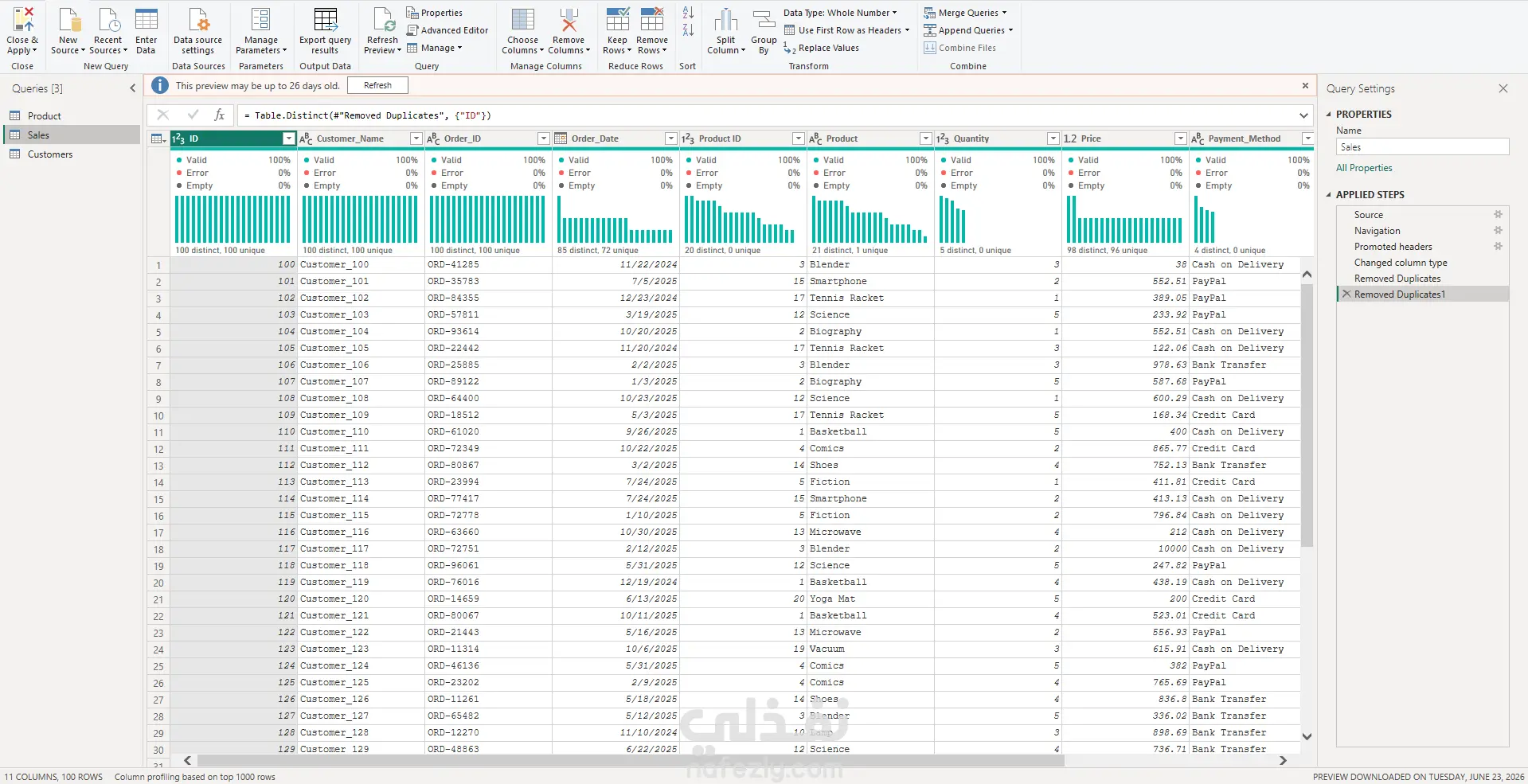
Task: Click the fx function icon
Action: point(220,115)
